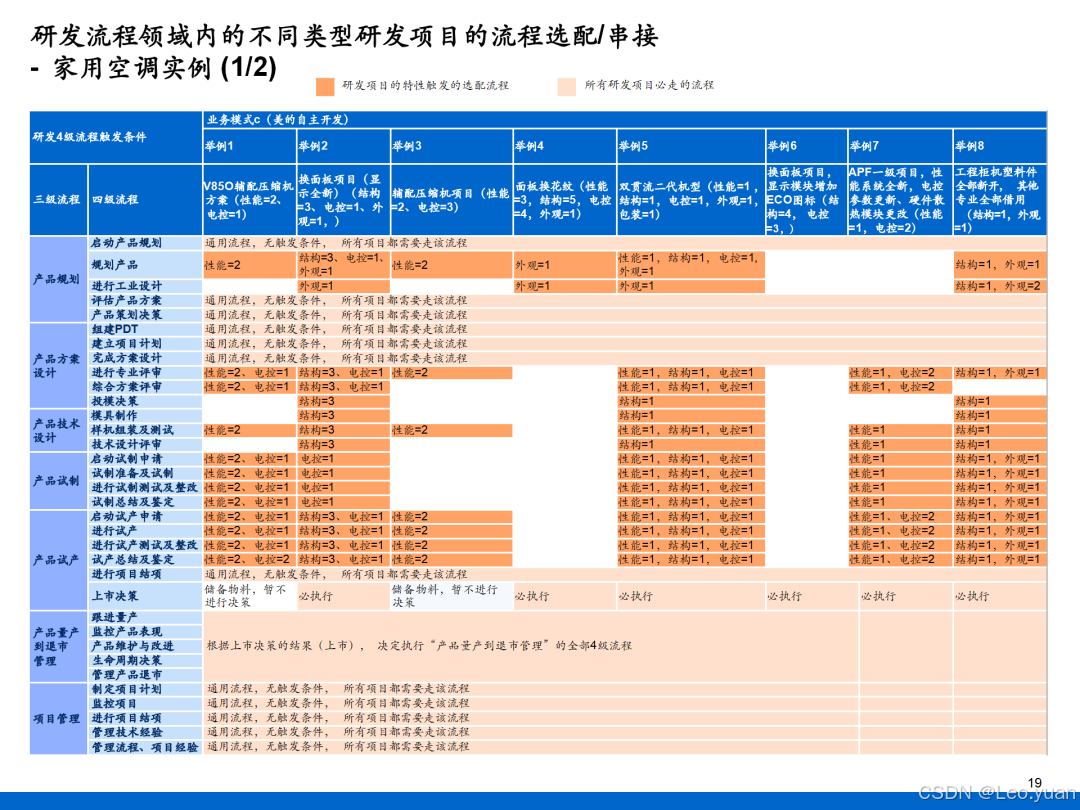The width and height of the screenshot is (1080, 810).
Task: Select the 管理流程、项目经验 row label
Action: (x=145, y=747)
